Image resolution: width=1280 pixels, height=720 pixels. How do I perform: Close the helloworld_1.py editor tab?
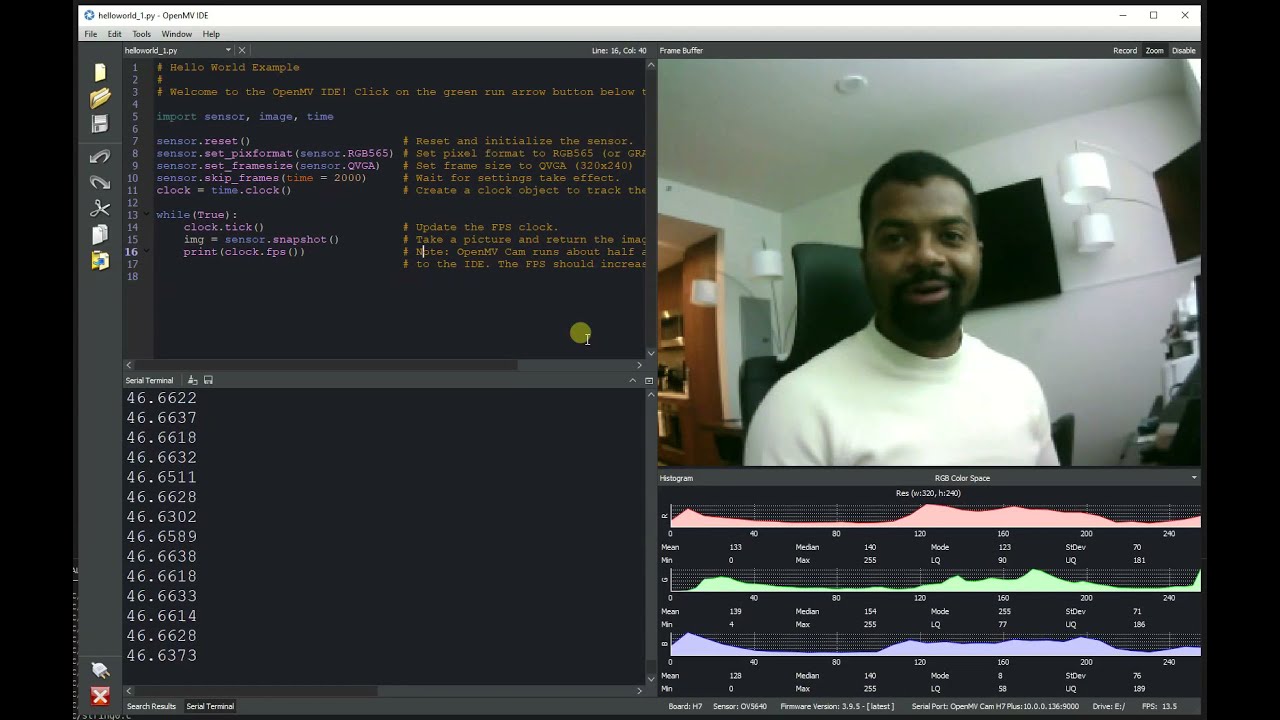click(x=241, y=50)
